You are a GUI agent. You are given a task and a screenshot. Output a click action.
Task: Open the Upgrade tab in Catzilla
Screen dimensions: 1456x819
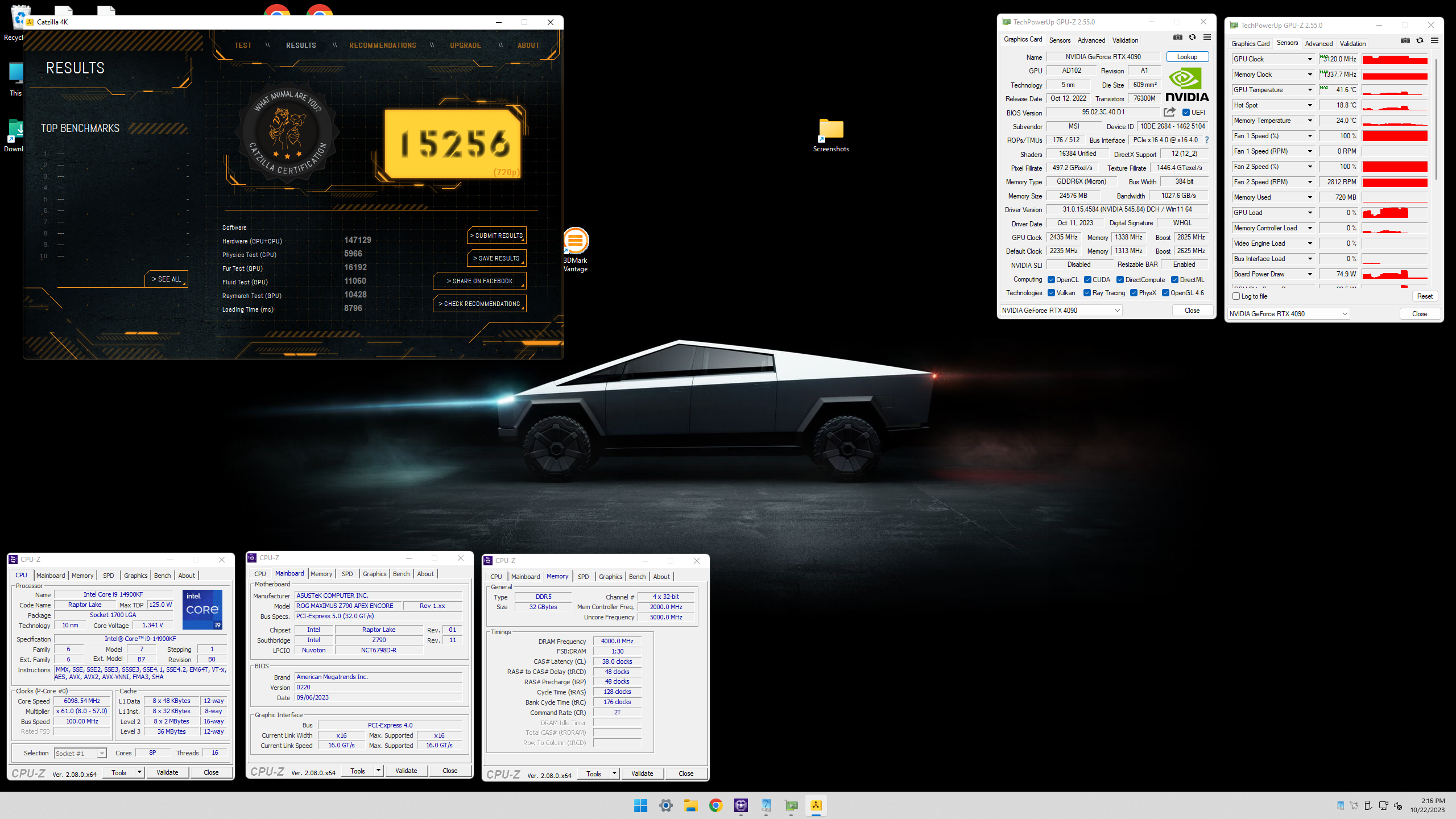point(465,45)
